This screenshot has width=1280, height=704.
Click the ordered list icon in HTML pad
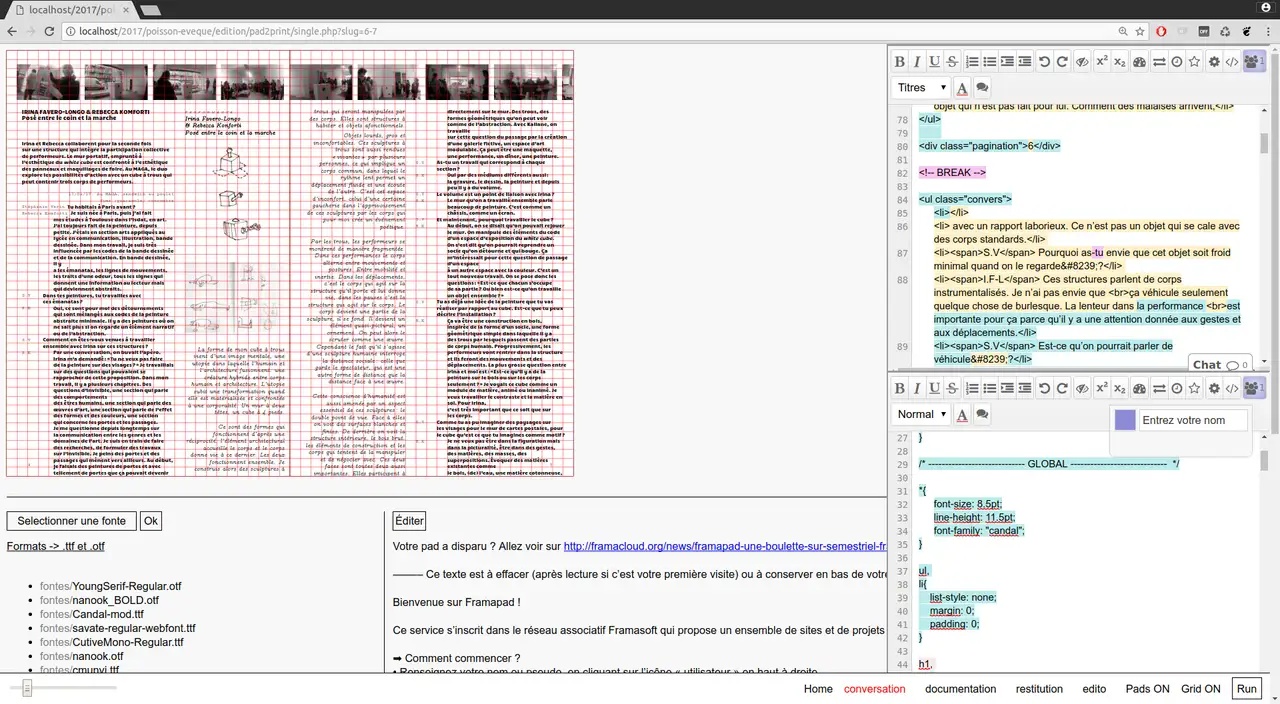[x=972, y=62]
